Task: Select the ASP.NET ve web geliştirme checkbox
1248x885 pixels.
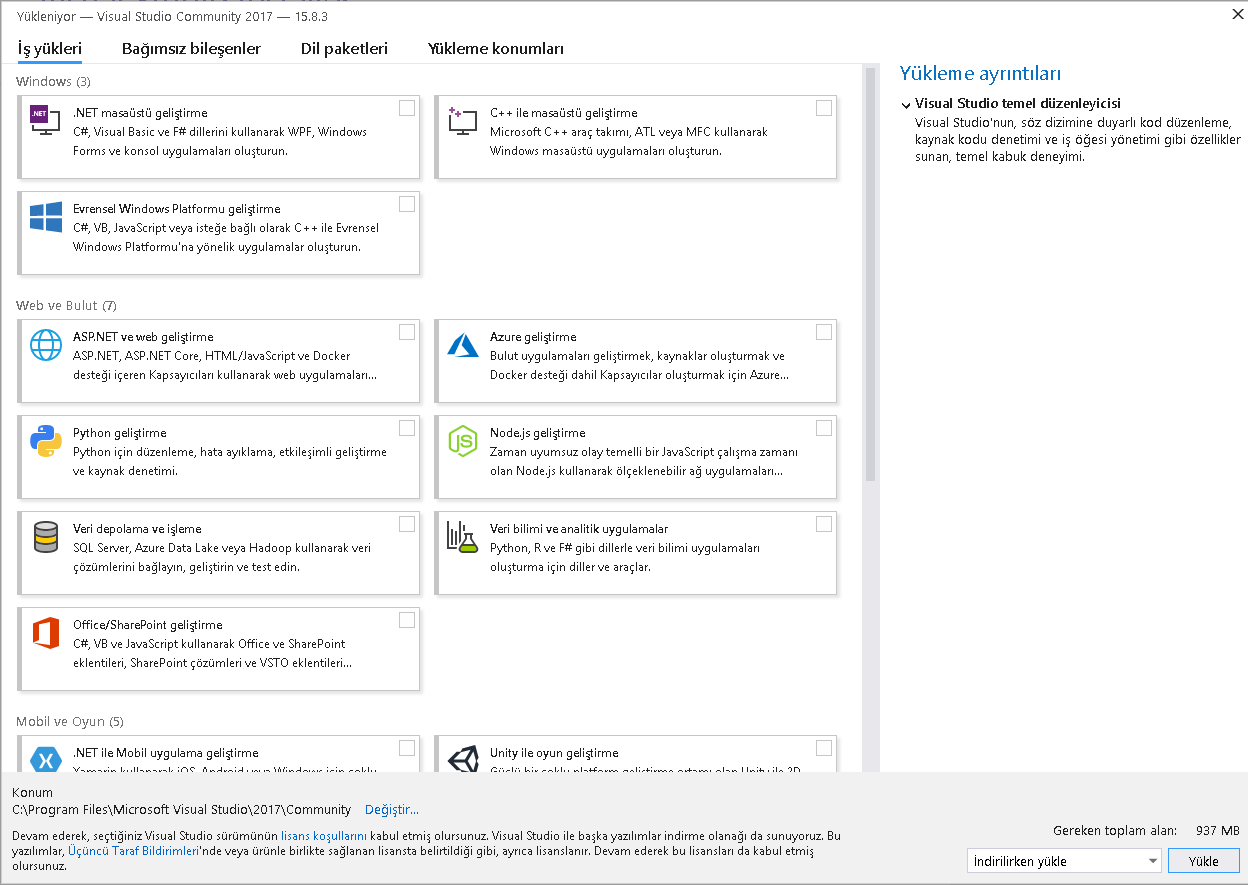Action: click(x=407, y=332)
